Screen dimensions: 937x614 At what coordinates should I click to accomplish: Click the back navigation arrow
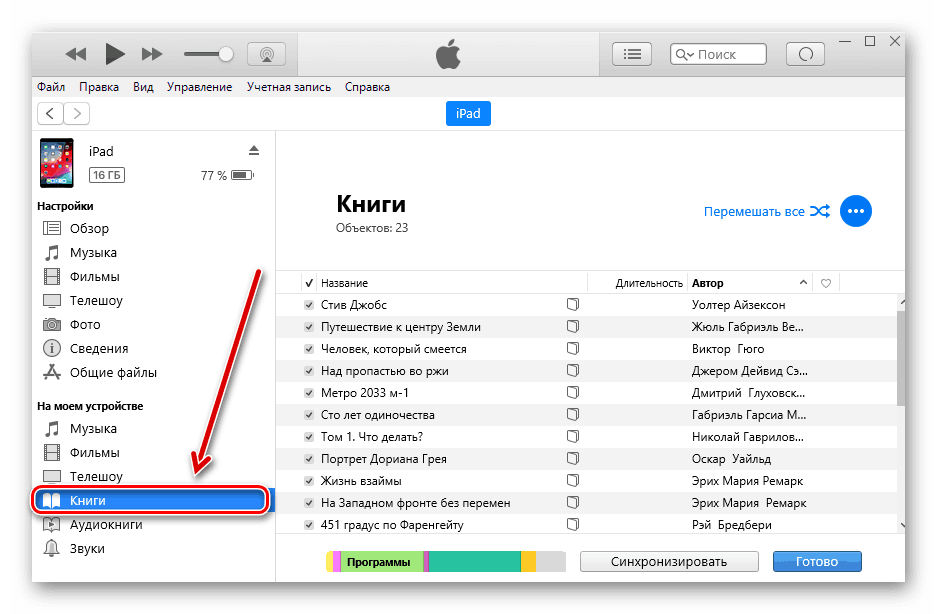(x=51, y=113)
